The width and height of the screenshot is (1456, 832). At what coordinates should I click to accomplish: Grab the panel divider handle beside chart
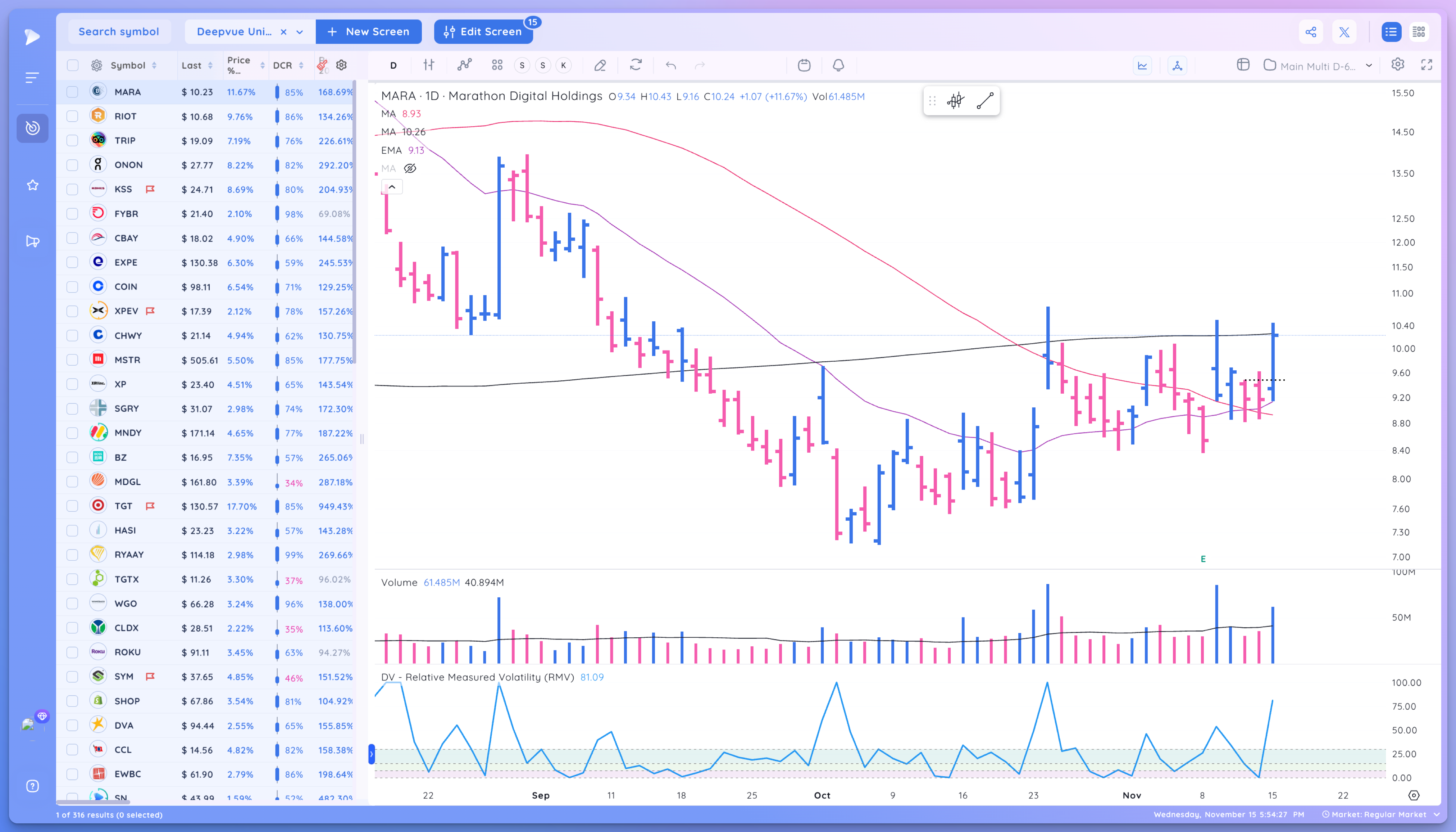(362, 439)
